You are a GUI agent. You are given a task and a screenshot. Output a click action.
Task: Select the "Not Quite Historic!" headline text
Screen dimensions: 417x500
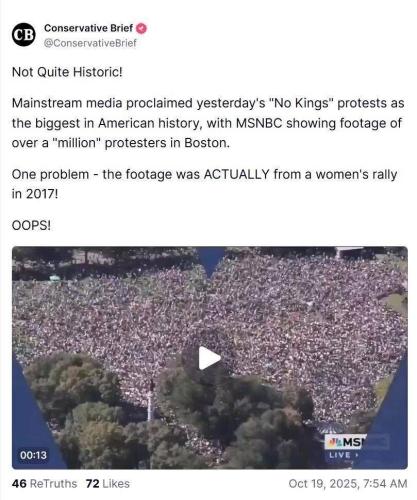click(x=67, y=72)
